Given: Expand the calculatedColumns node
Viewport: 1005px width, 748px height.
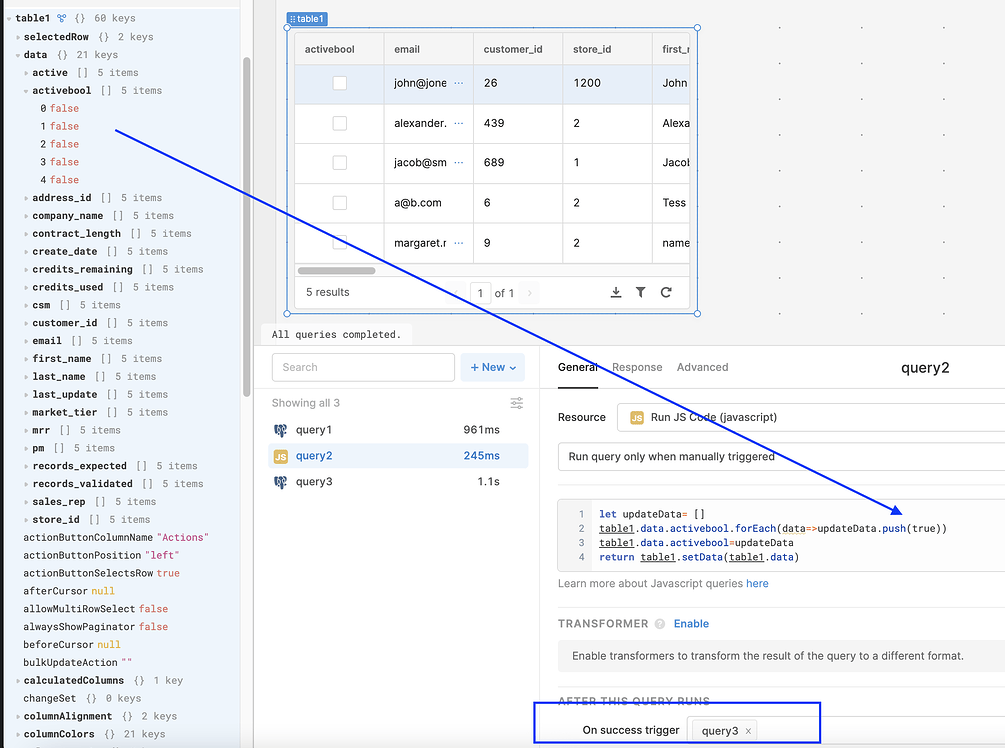Looking at the screenshot, I should click(18, 681).
